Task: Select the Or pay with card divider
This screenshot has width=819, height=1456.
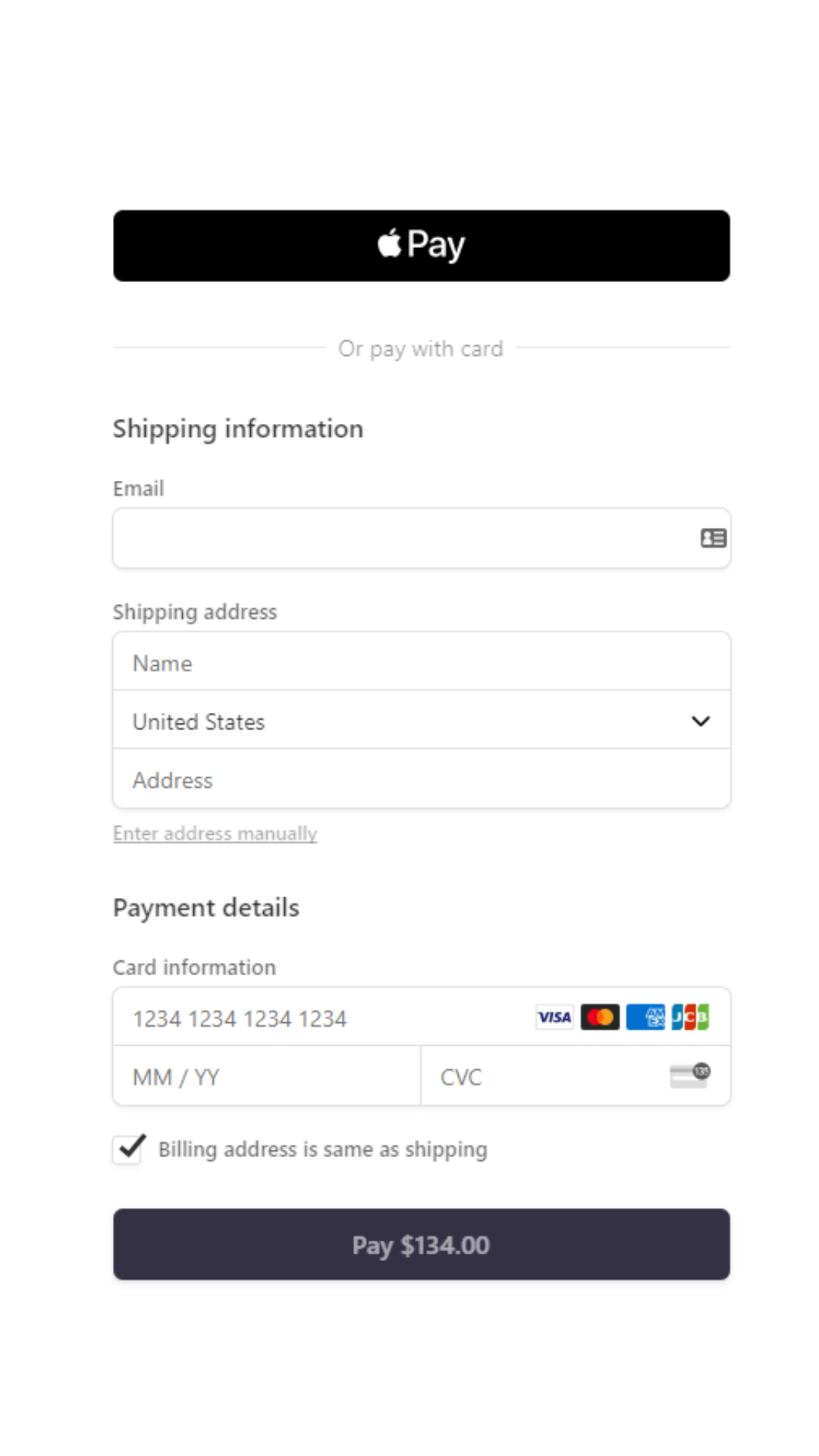Action: point(421,348)
